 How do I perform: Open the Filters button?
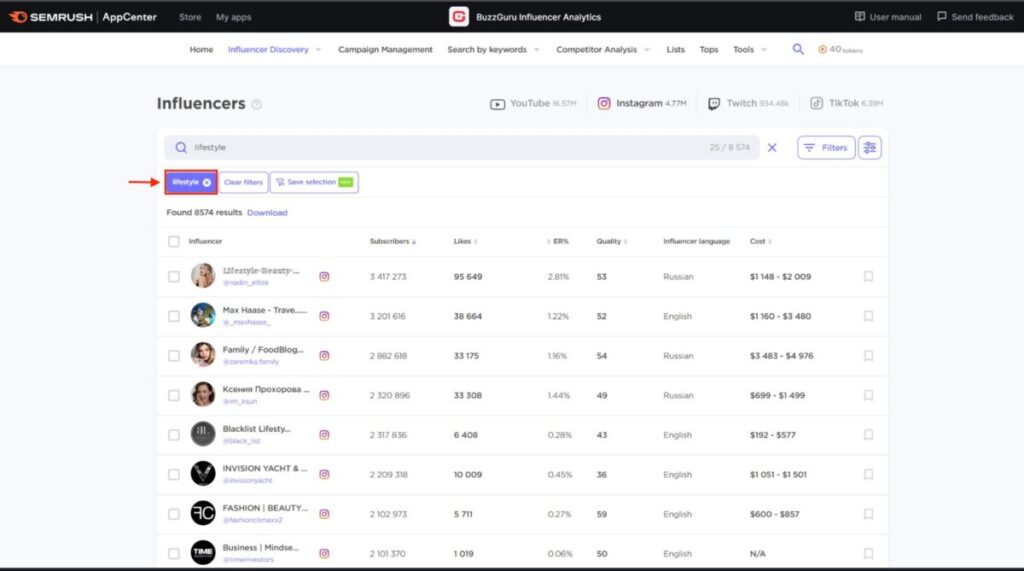coord(826,148)
